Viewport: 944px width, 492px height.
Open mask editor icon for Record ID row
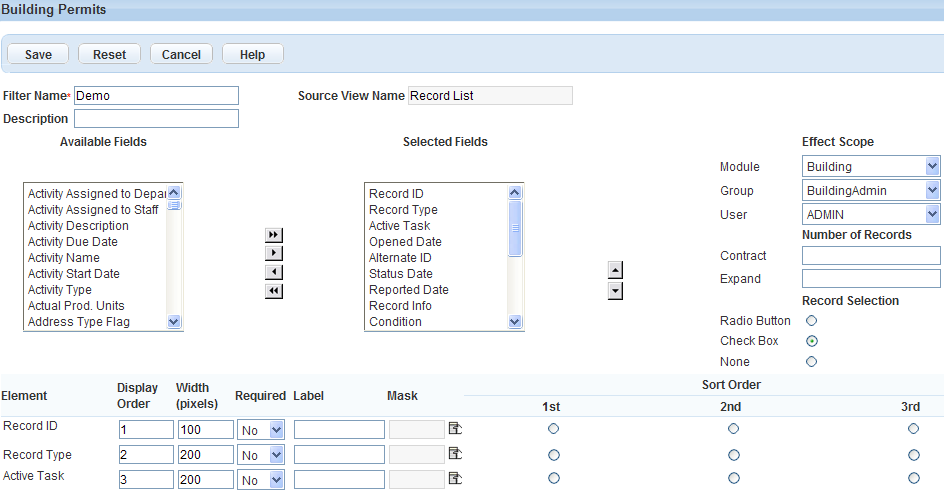[x=455, y=428]
